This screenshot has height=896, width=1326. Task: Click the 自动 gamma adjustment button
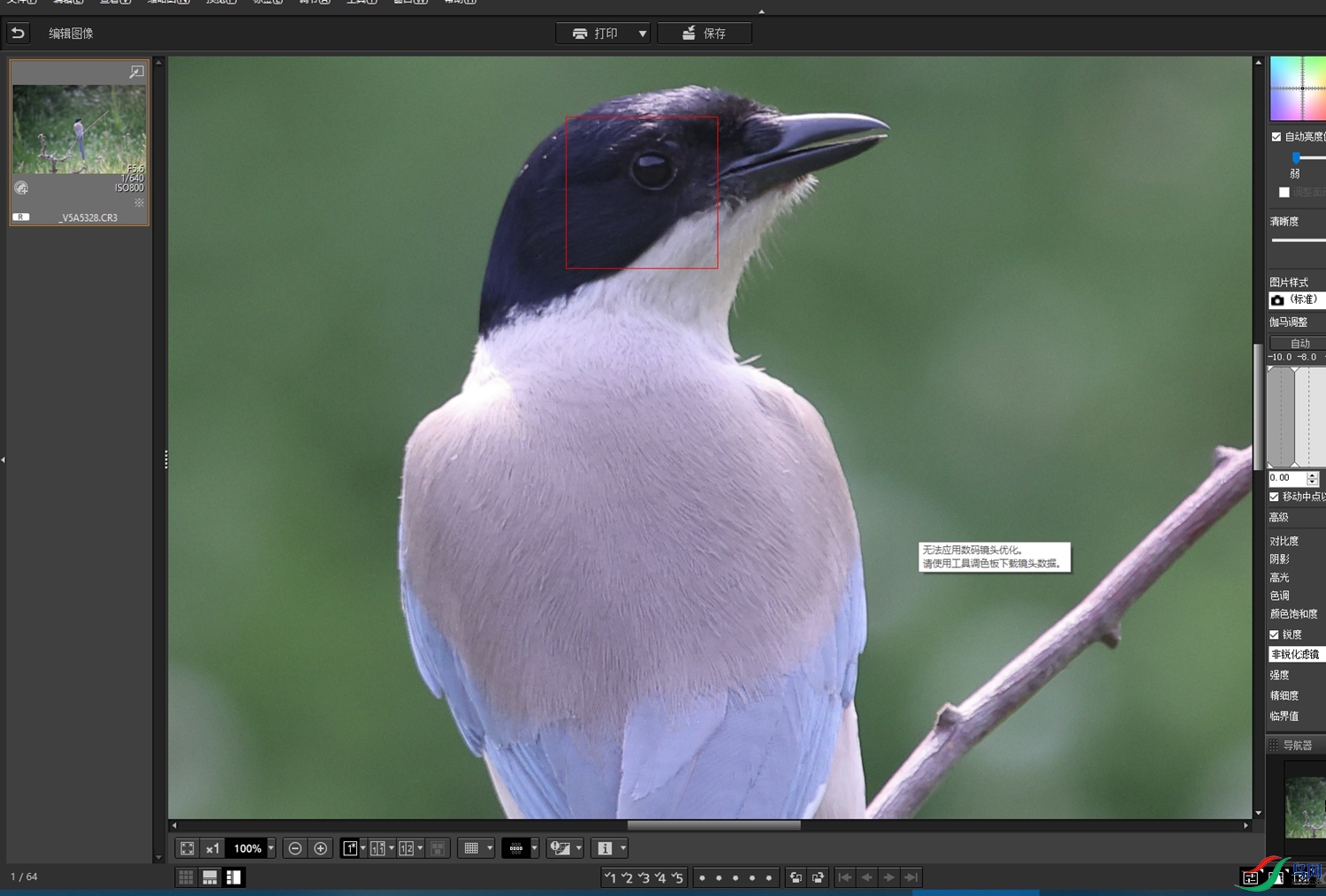1298,343
